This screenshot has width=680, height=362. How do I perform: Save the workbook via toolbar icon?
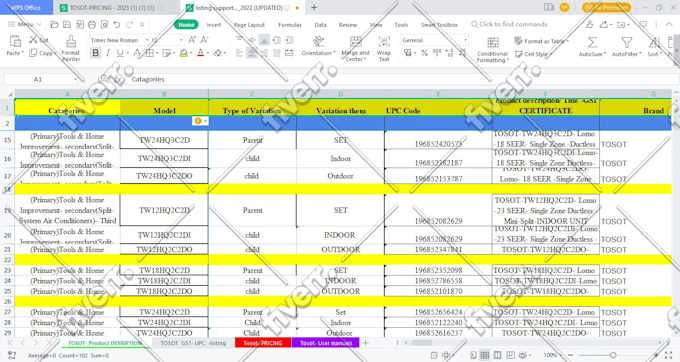pos(67,25)
